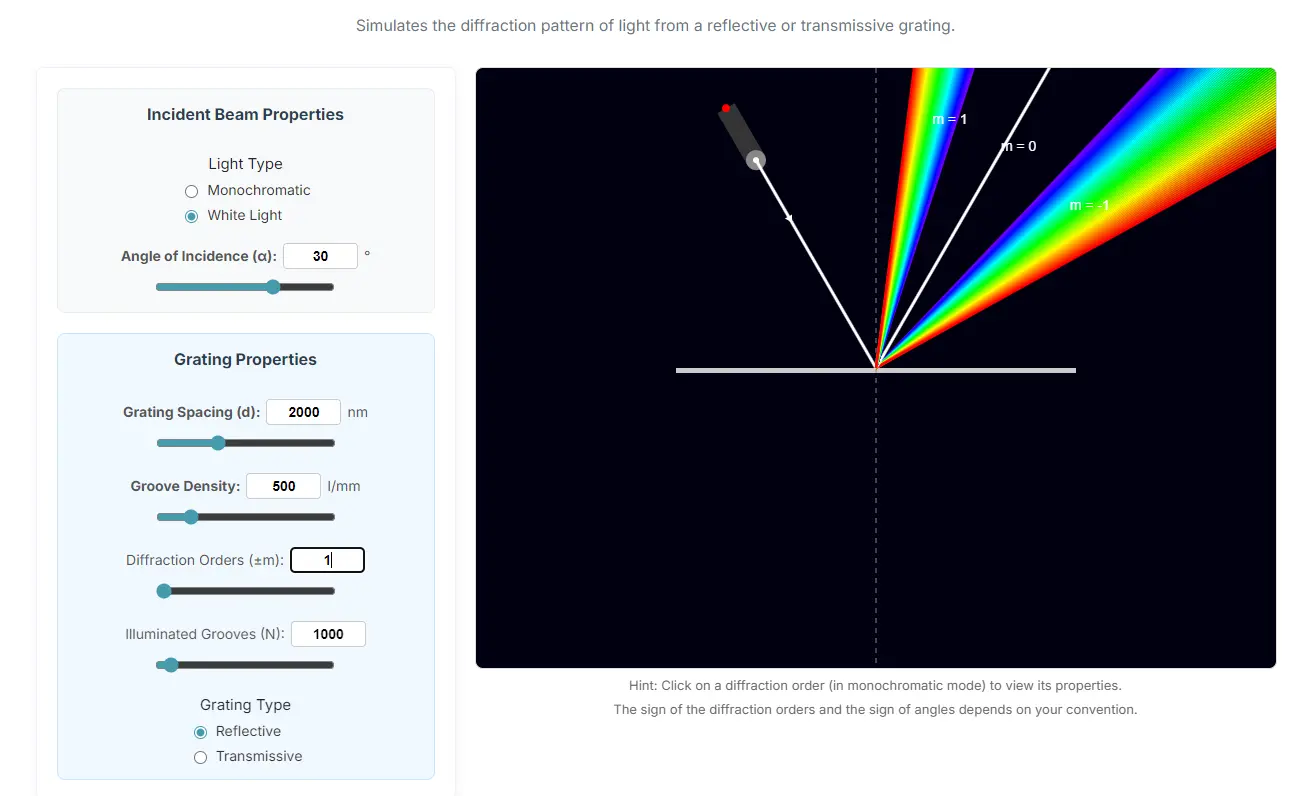Click the Groove Density value box
The width and height of the screenshot is (1312, 796).
(x=283, y=486)
